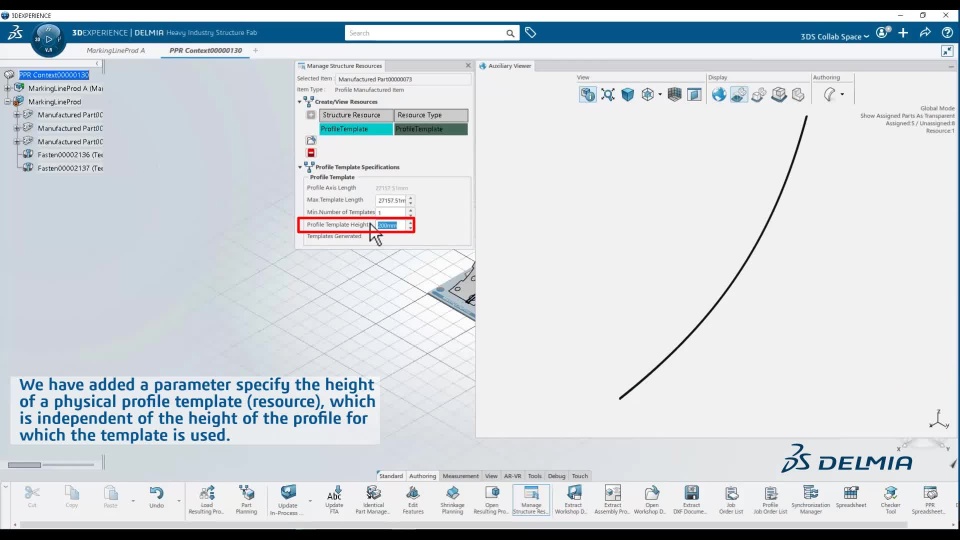This screenshot has width=960, height=540.
Task: Collapse Profile Template Specifications section
Action: click(x=300, y=167)
